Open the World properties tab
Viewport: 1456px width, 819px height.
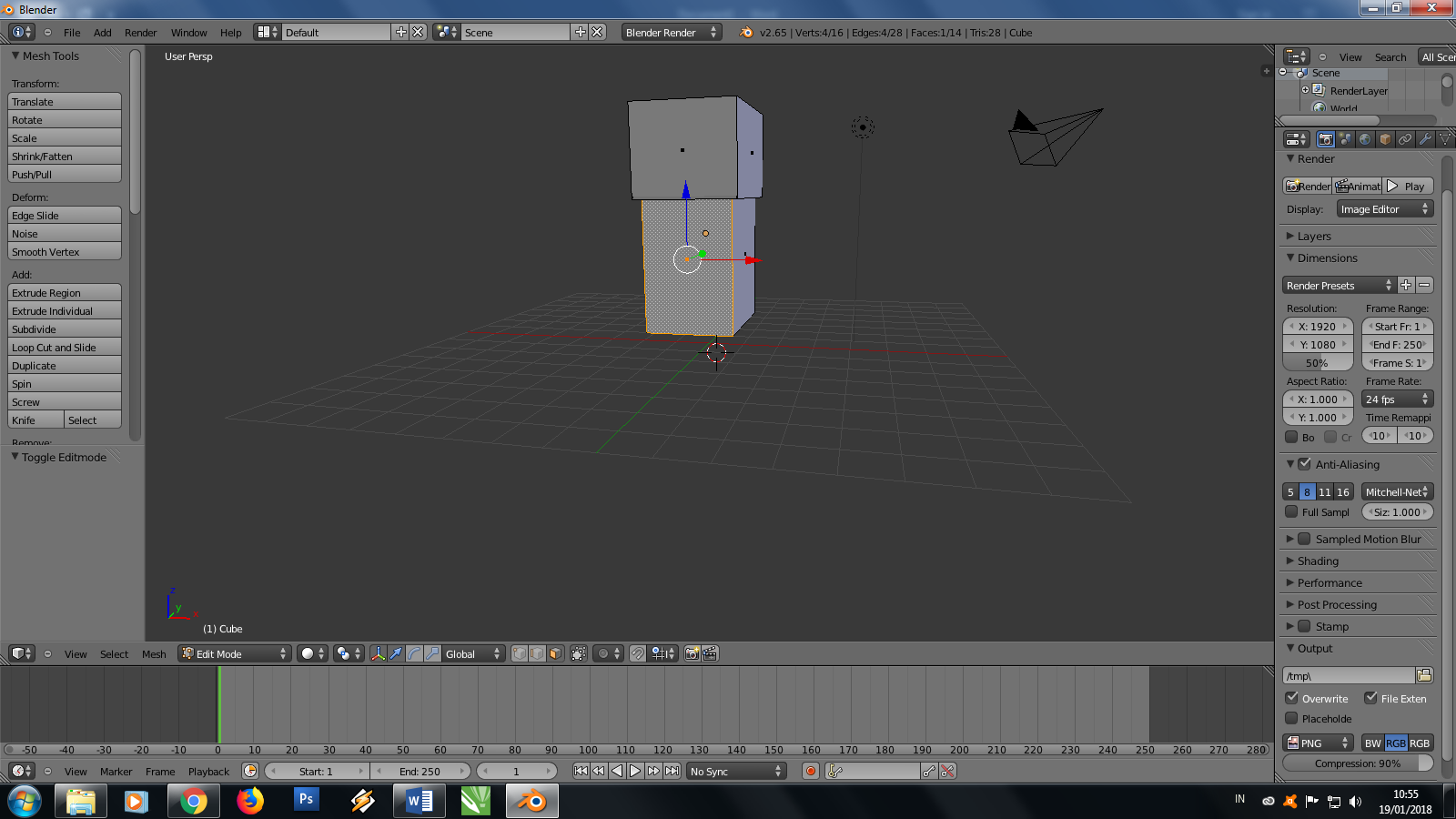pyautogui.click(x=1365, y=139)
